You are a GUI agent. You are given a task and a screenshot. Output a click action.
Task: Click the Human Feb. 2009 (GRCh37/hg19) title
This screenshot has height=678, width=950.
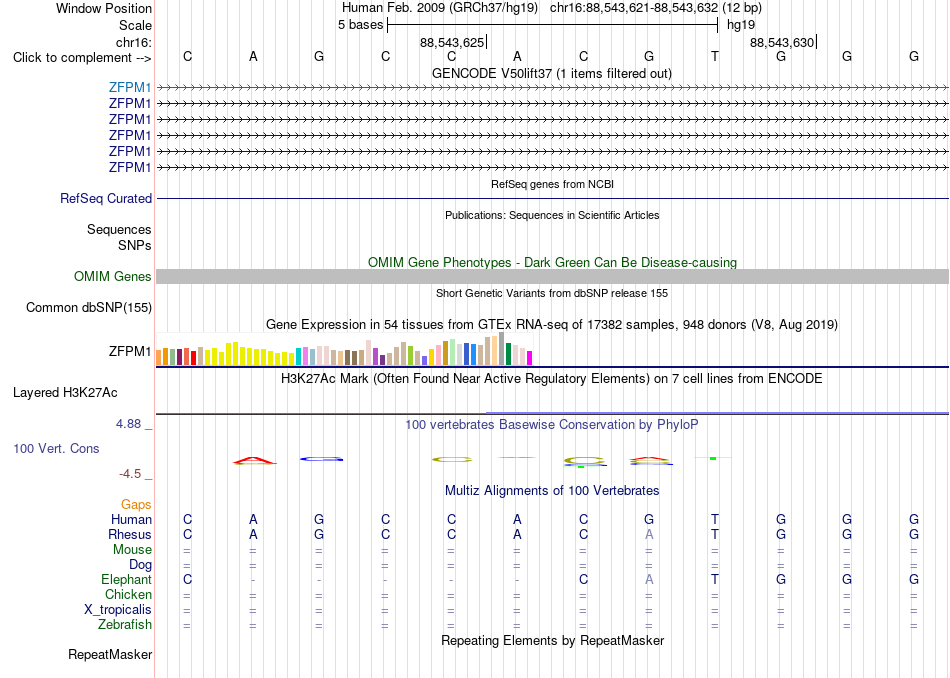(442, 8)
